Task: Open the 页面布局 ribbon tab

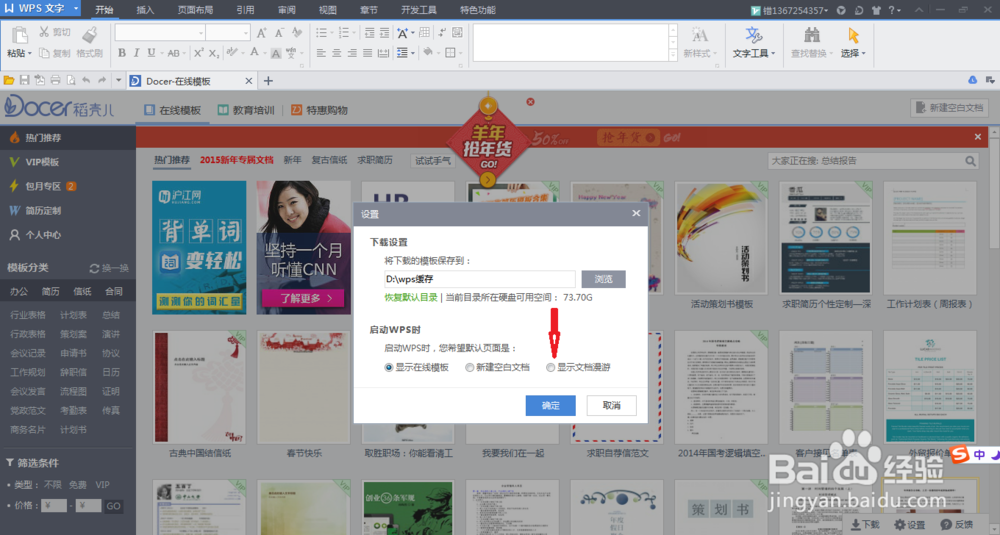Action: point(195,10)
